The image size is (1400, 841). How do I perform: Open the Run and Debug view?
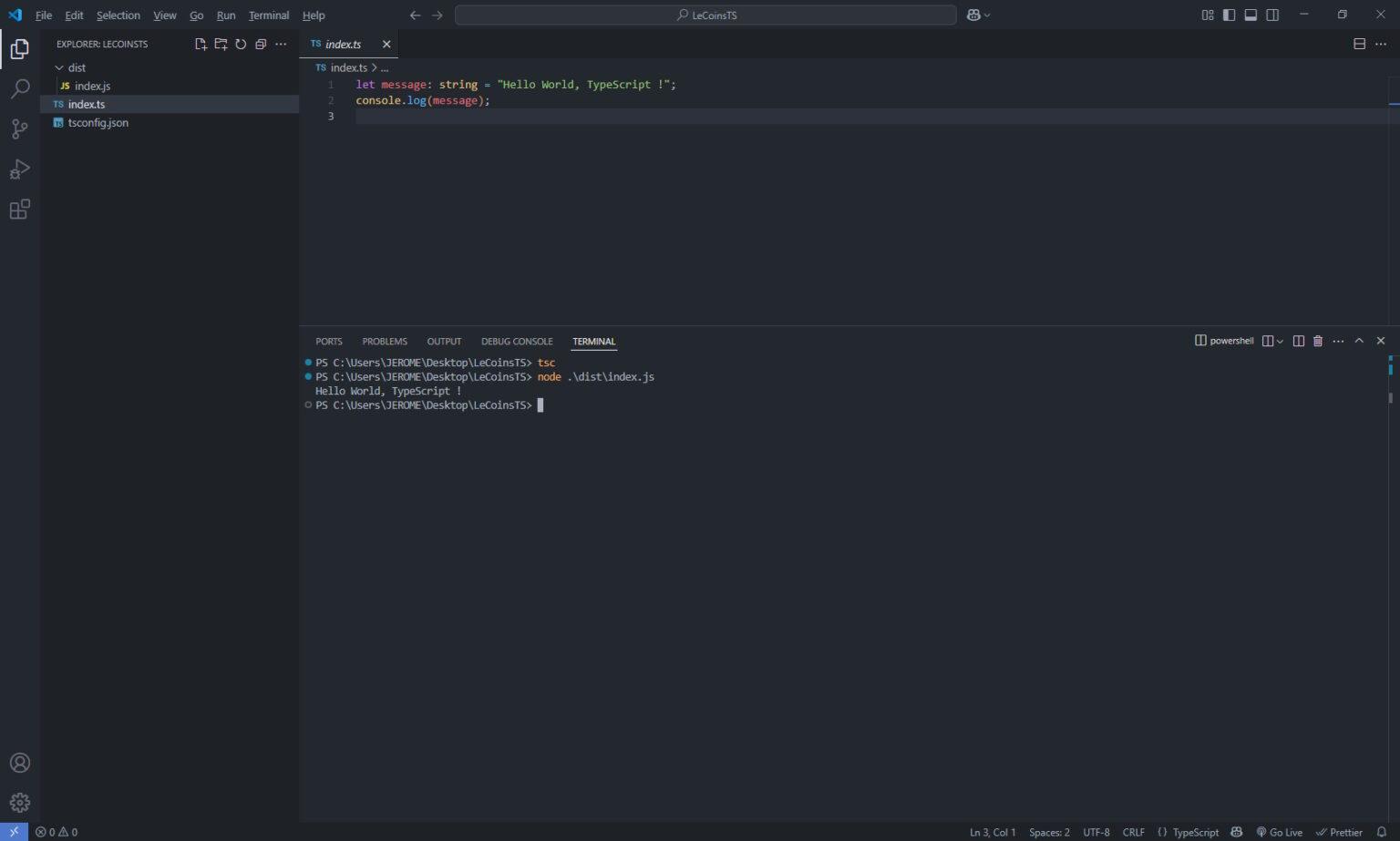tap(19, 169)
